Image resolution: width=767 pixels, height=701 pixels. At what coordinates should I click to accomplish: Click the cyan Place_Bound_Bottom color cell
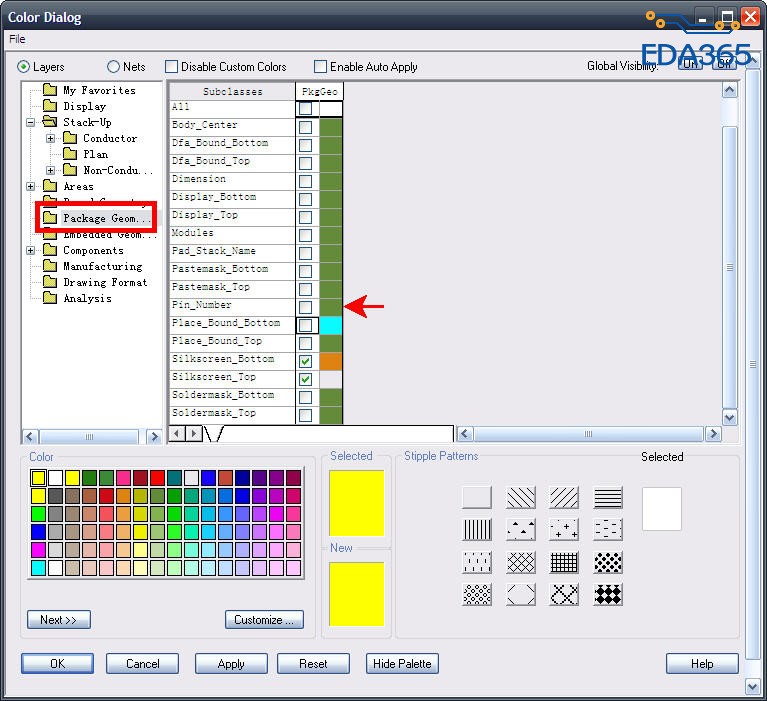[331, 325]
